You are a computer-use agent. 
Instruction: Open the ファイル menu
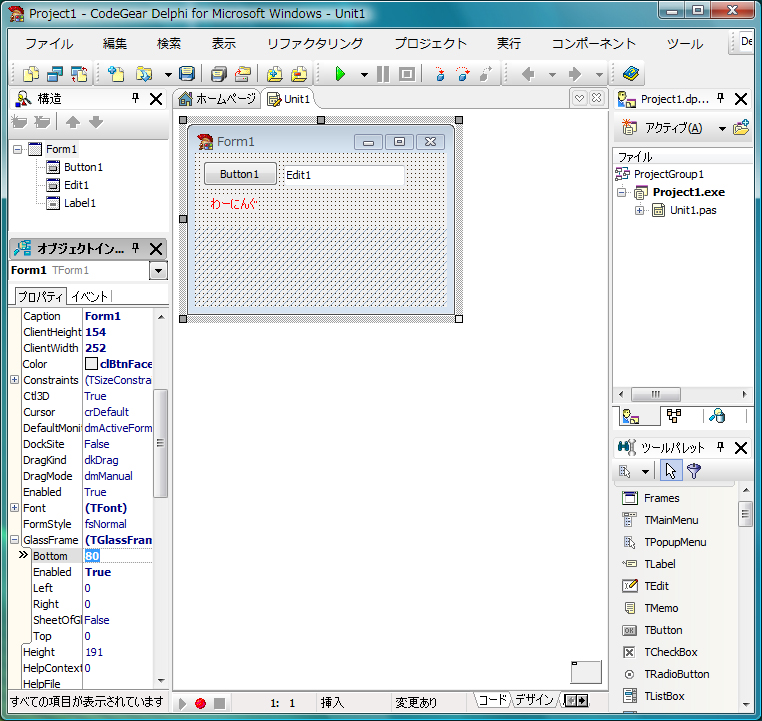49,44
